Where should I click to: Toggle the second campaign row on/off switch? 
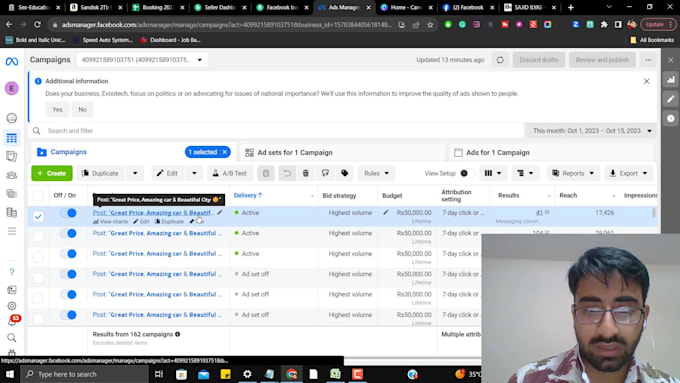69,233
